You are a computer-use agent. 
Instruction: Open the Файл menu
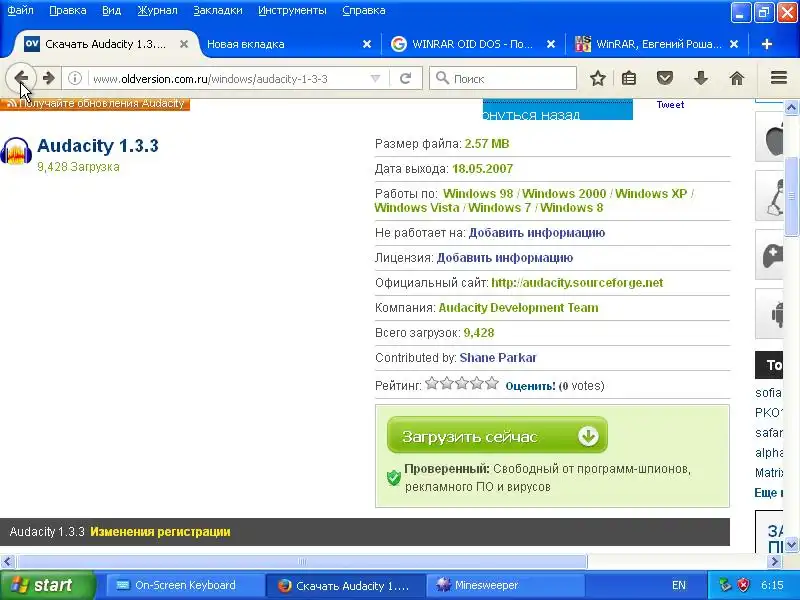[20, 10]
